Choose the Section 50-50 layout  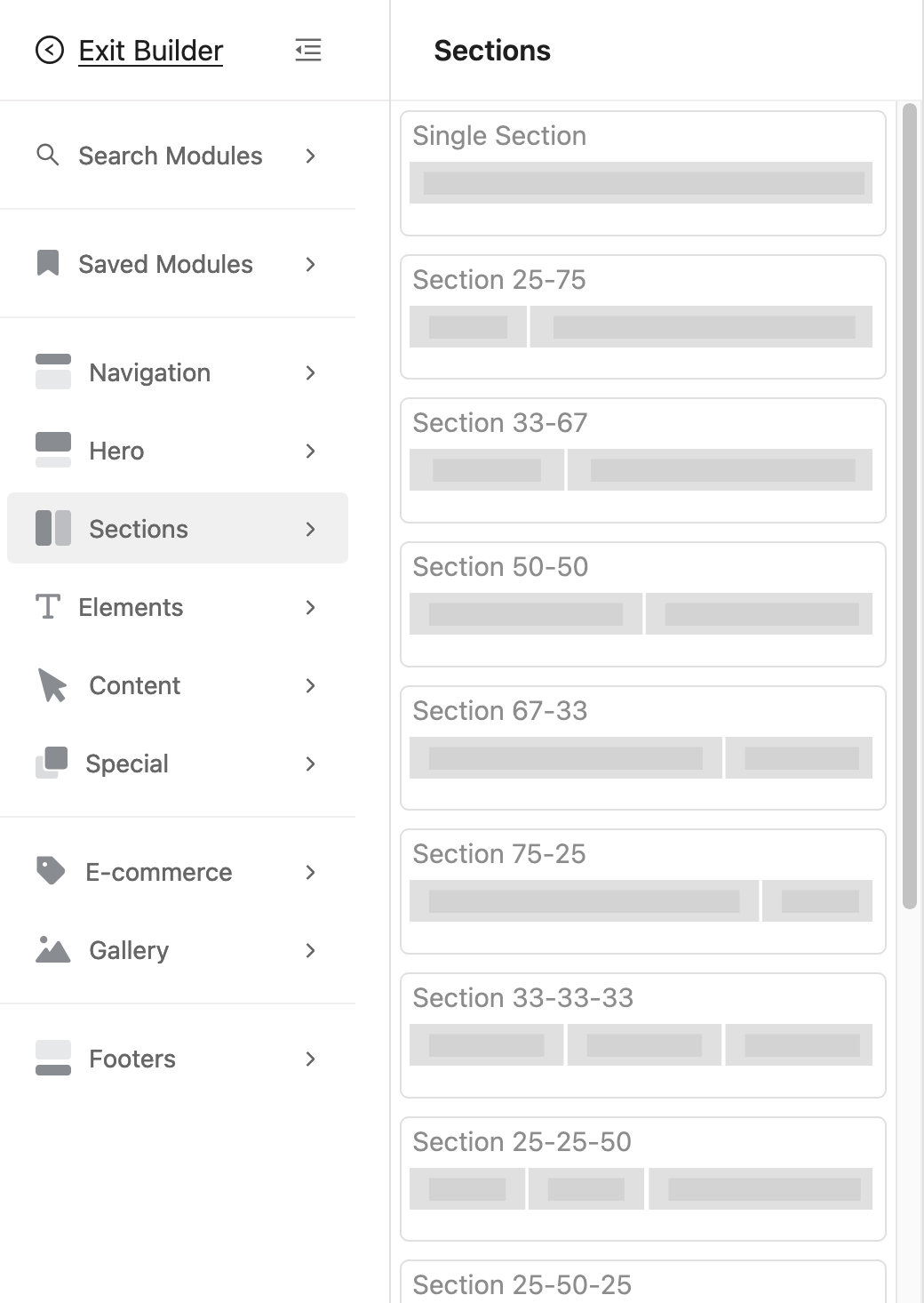(642, 604)
